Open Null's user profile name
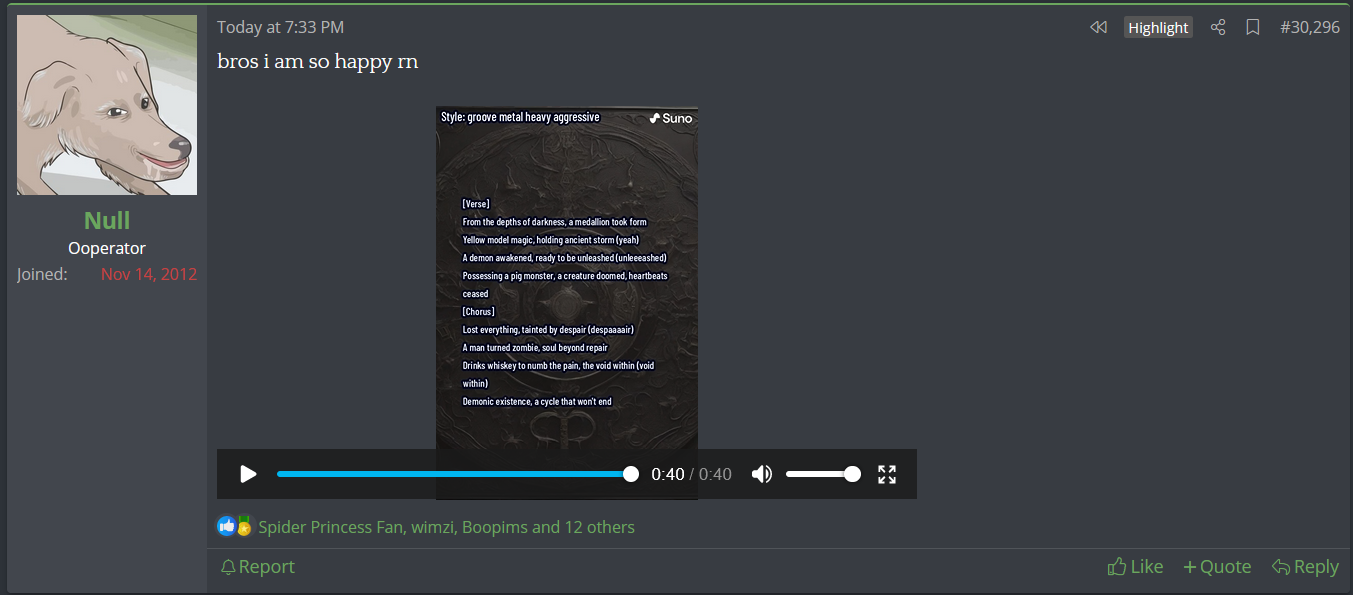Screen dimensions: 1353x595 107,220
